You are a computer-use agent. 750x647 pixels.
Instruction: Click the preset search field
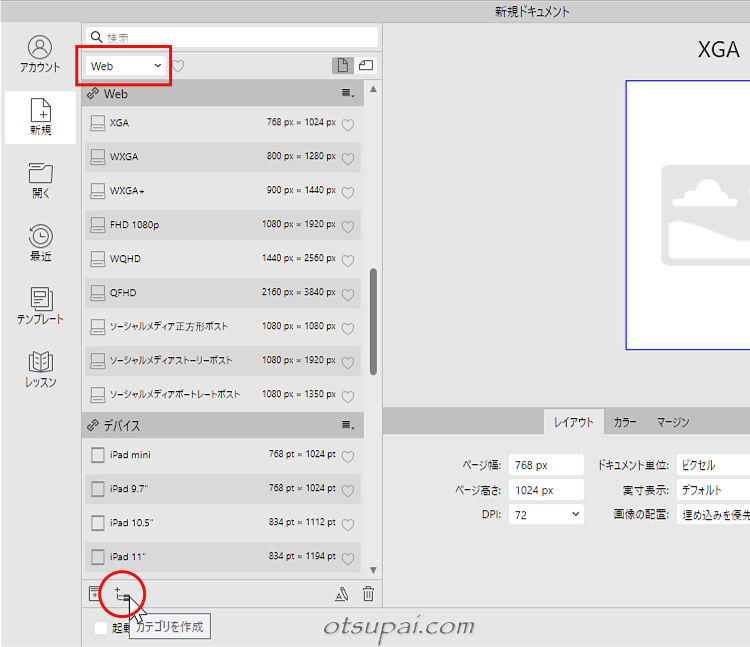(232, 37)
